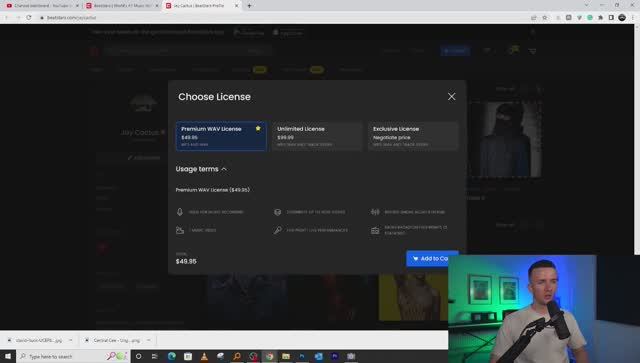Viewport: 640px width, 363px height.
Task: Switch to the YouTube channel dashboard tab
Action: [x=41, y=6]
